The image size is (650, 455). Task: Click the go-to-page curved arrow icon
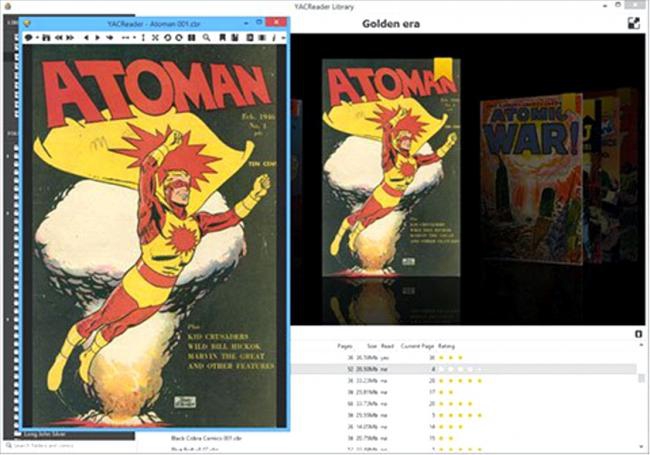[110, 37]
